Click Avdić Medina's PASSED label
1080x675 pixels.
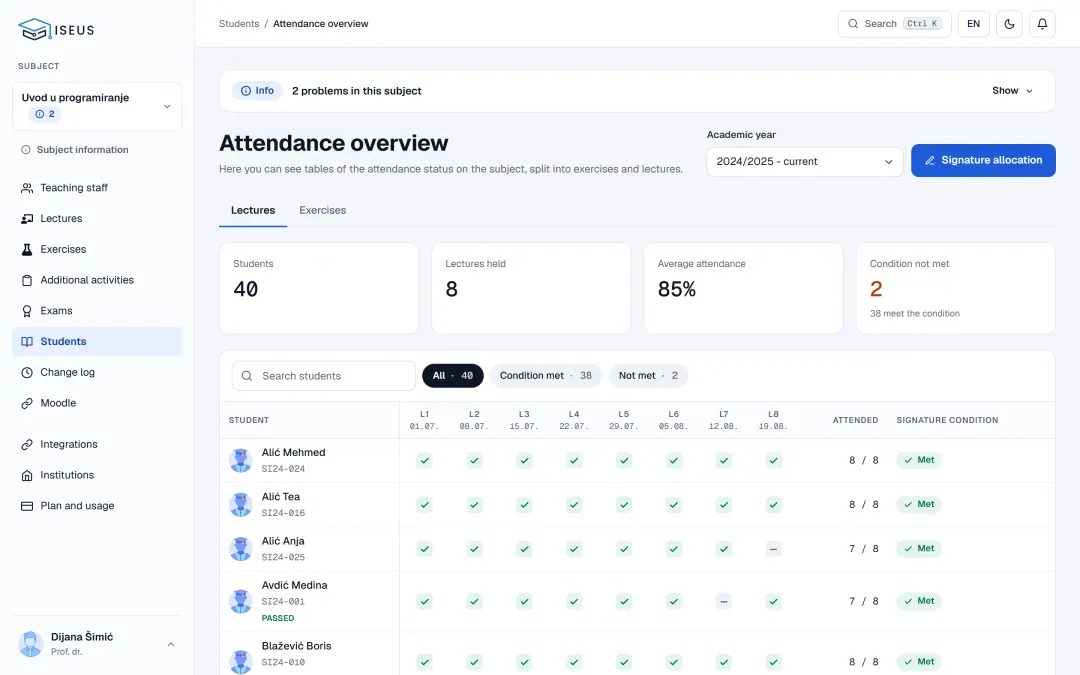(x=278, y=618)
